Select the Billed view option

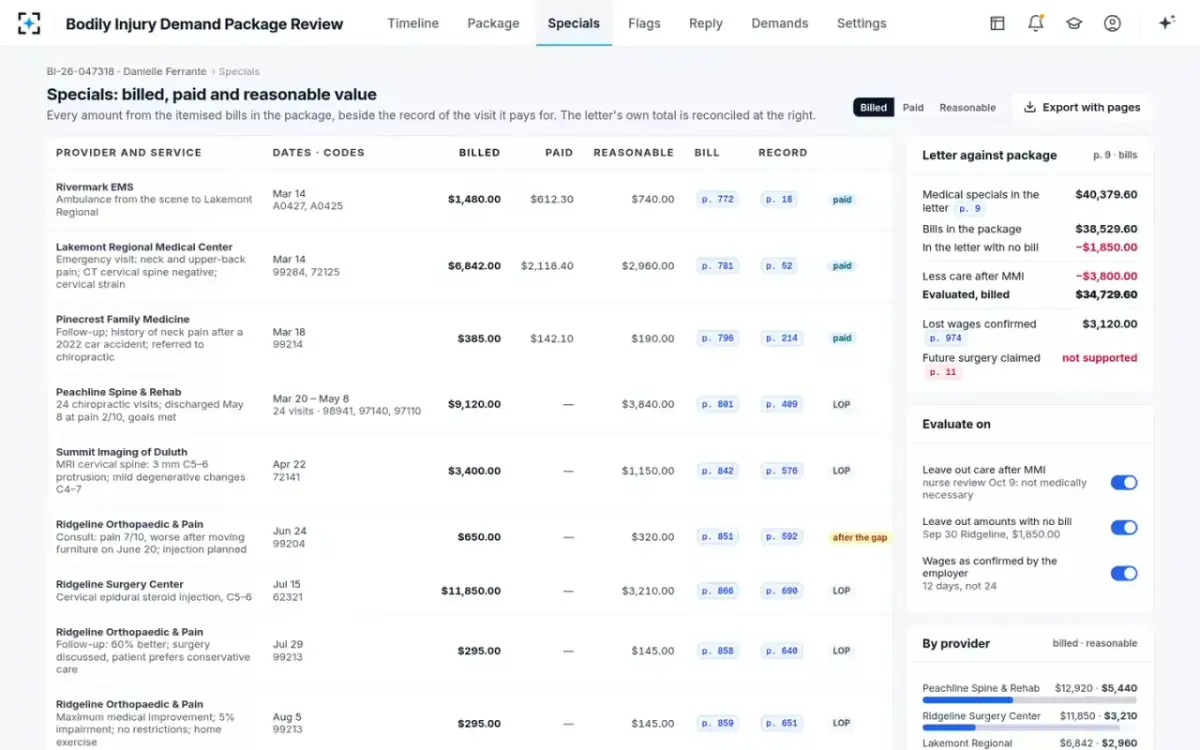pos(873,107)
